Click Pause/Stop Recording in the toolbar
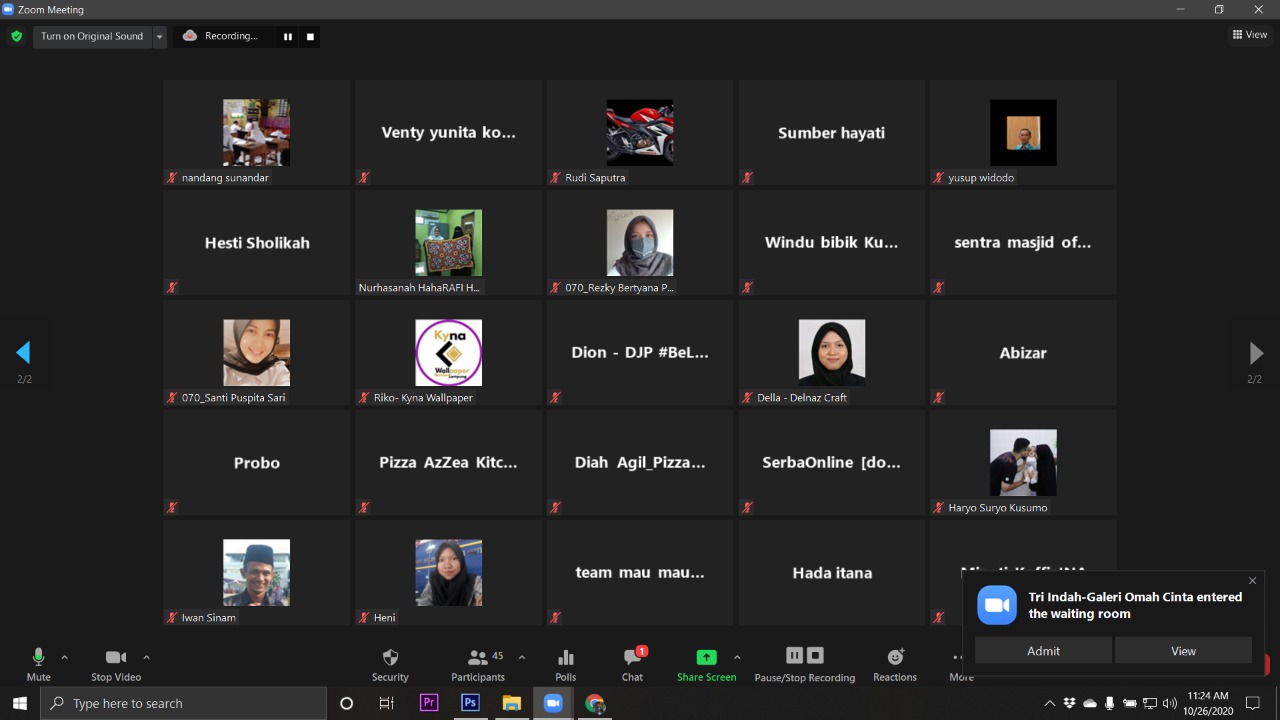Viewport: 1280px width, 720px height. (805, 665)
